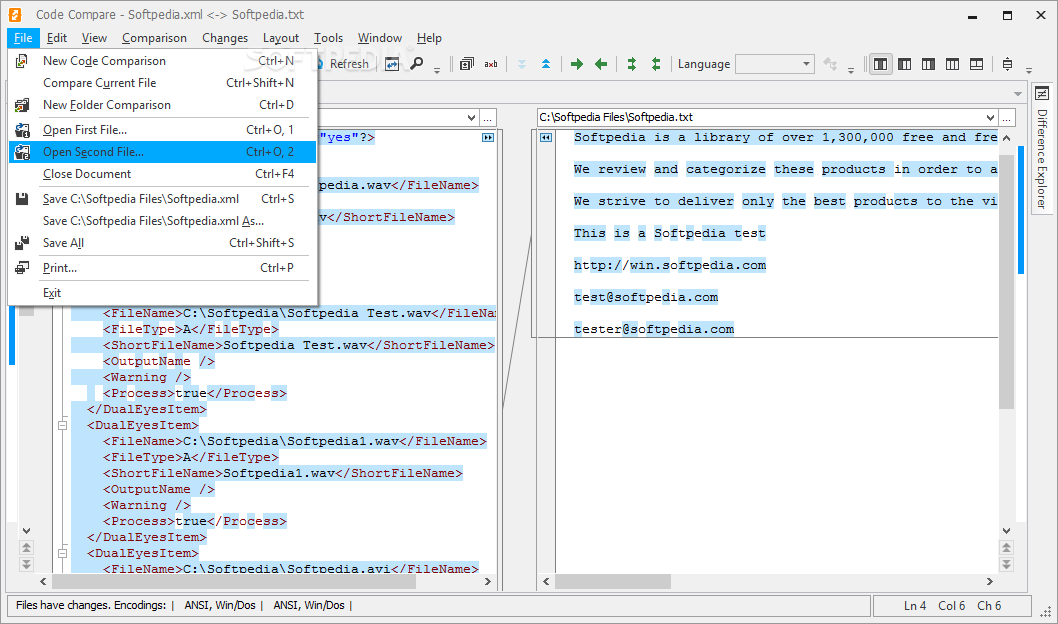The width and height of the screenshot is (1058, 624).
Task: Click the a×b toolbar icon
Action: 491,64
